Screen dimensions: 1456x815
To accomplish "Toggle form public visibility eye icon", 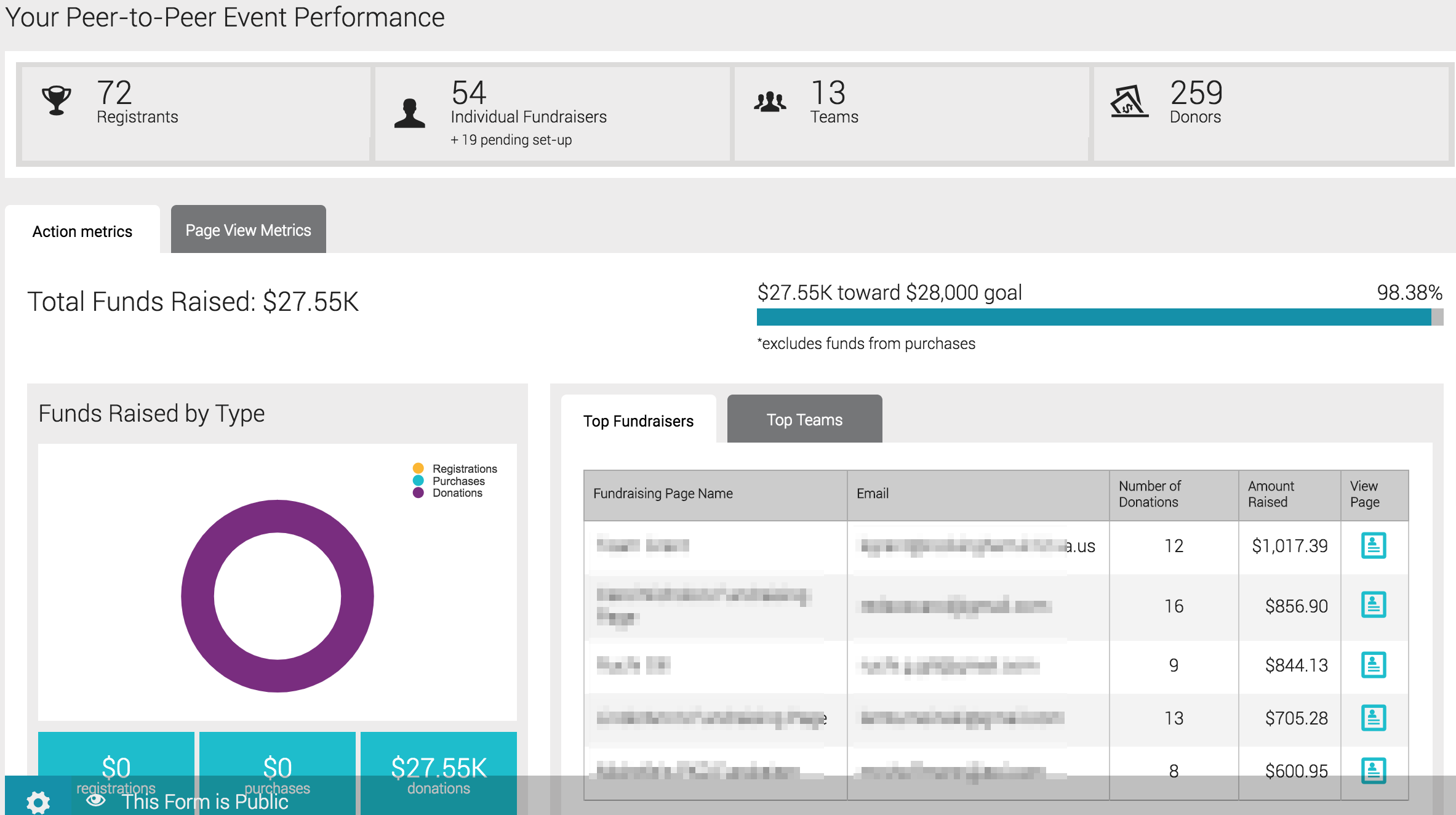I will coord(96,800).
